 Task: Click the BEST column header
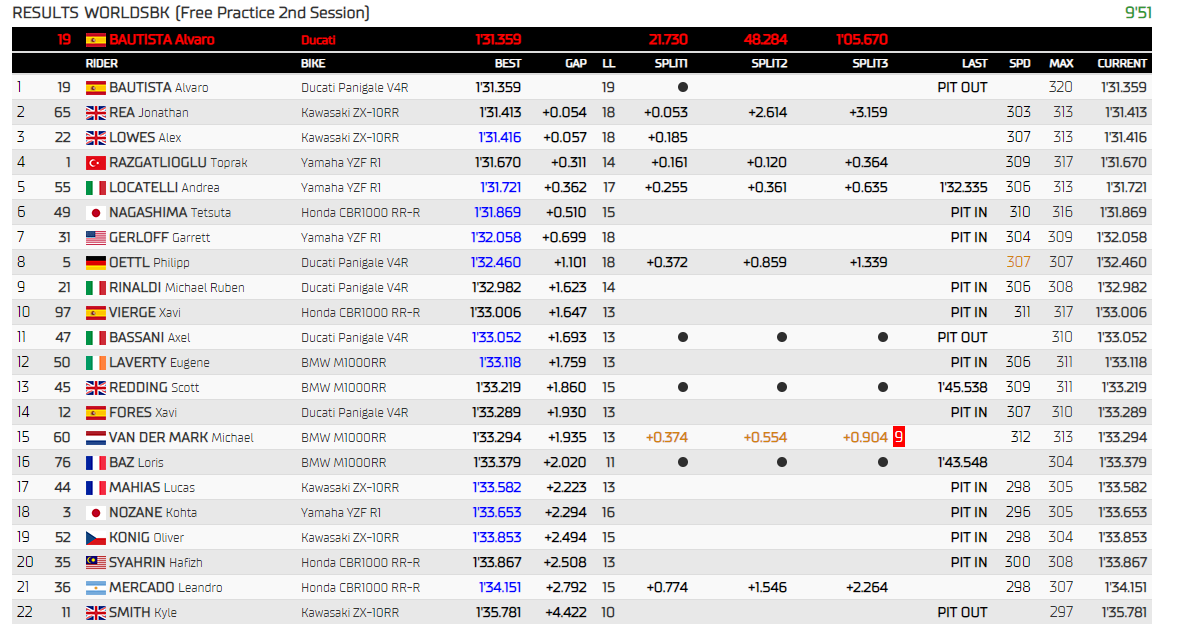coord(508,64)
